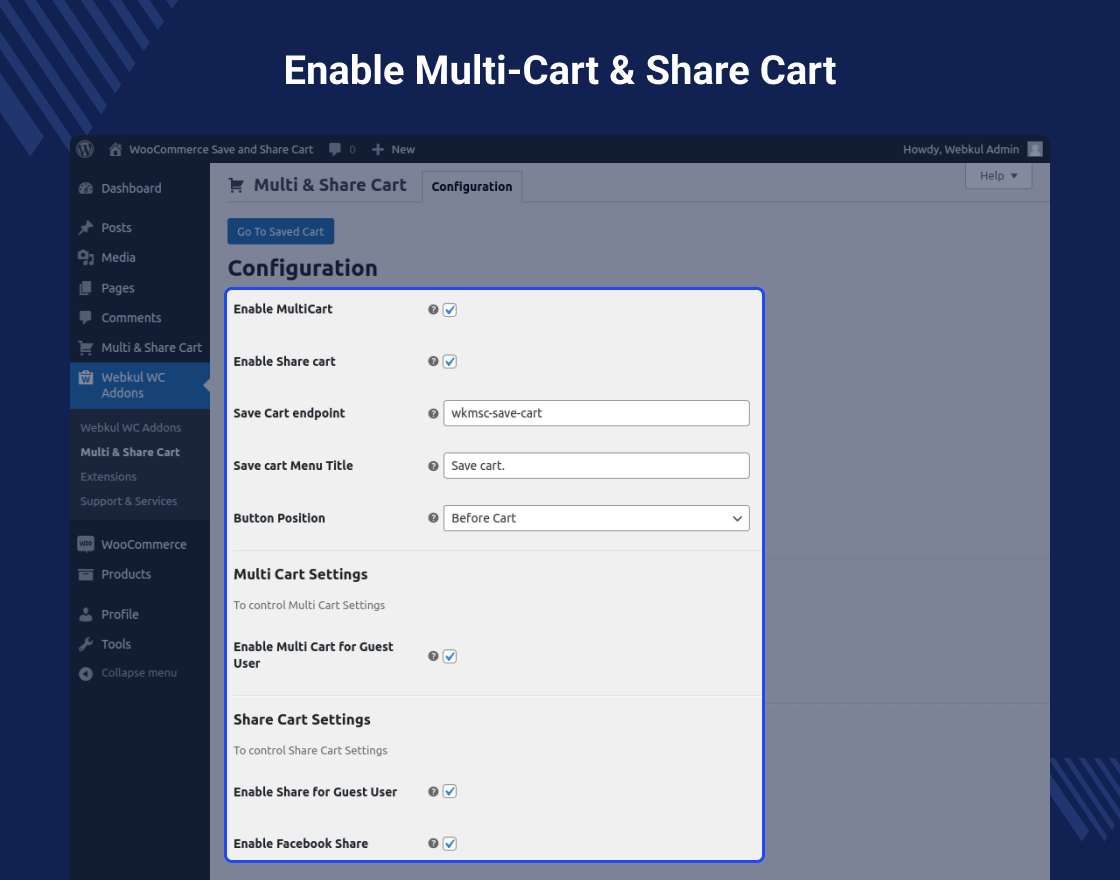Toggle Enable Share for Guest User checkbox
The width and height of the screenshot is (1120, 880).
point(450,791)
